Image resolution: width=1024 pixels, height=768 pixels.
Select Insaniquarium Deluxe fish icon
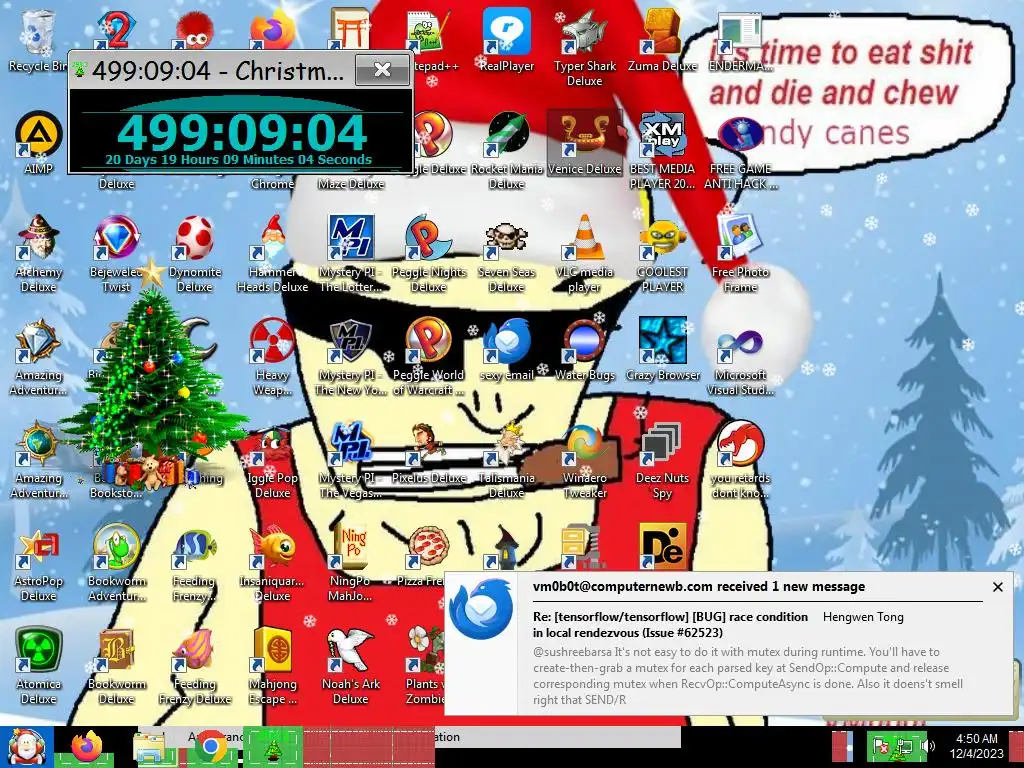click(272, 563)
